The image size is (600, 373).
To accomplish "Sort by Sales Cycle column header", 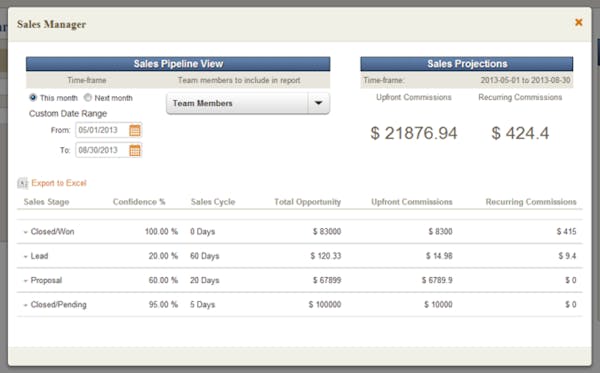I will 213,202.
